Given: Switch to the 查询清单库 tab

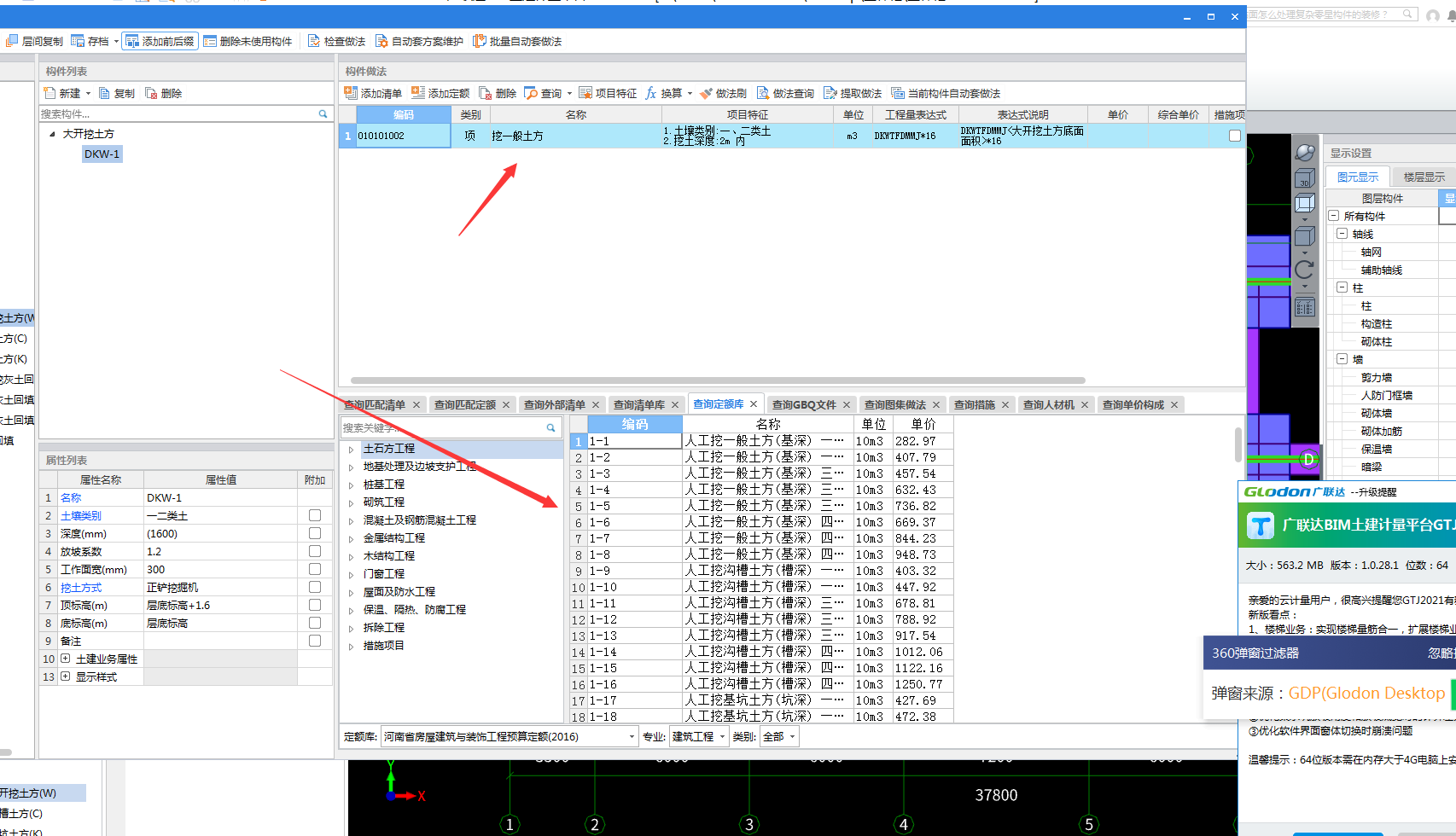Looking at the screenshot, I should pos(638,404).
